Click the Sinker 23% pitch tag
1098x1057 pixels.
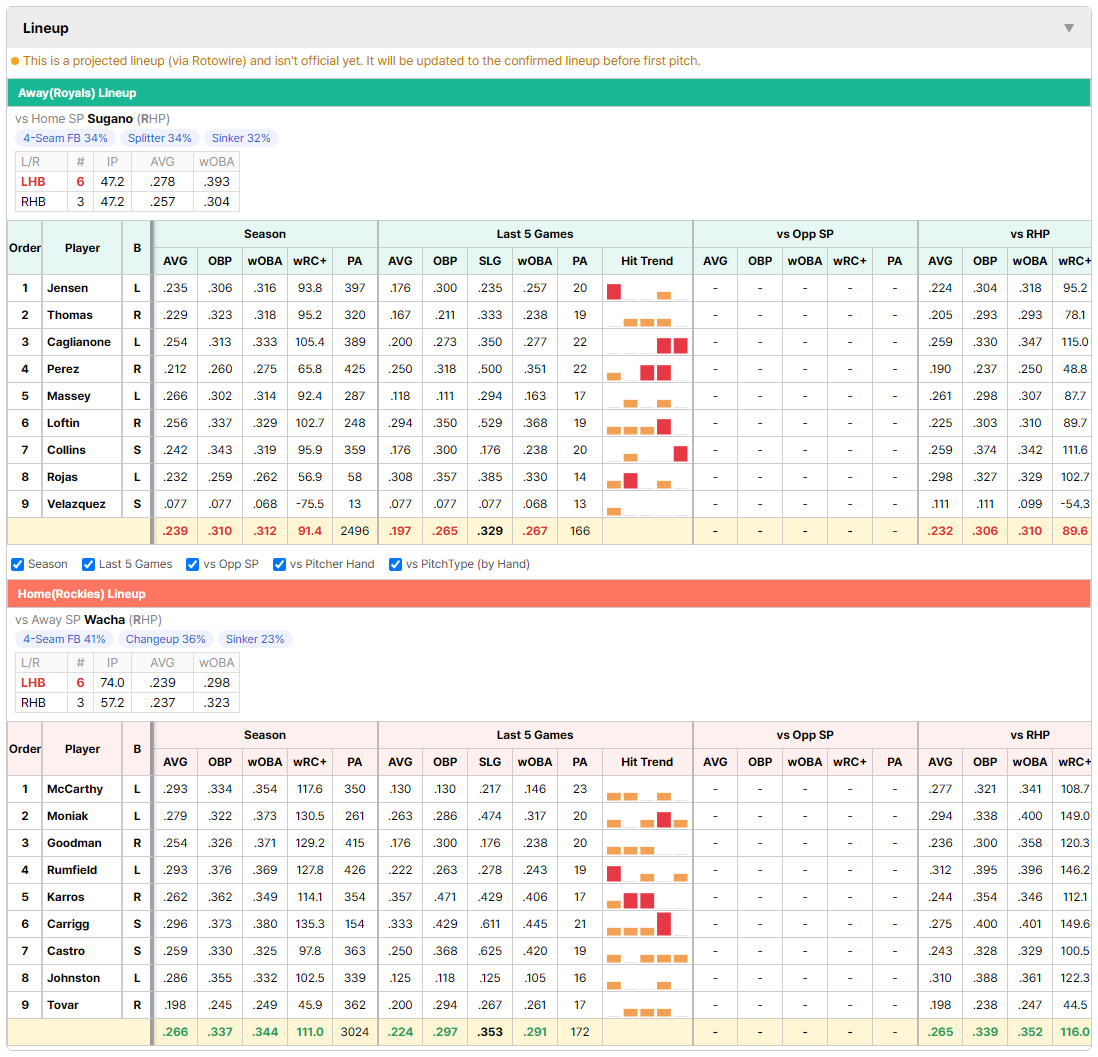(255, 640)
